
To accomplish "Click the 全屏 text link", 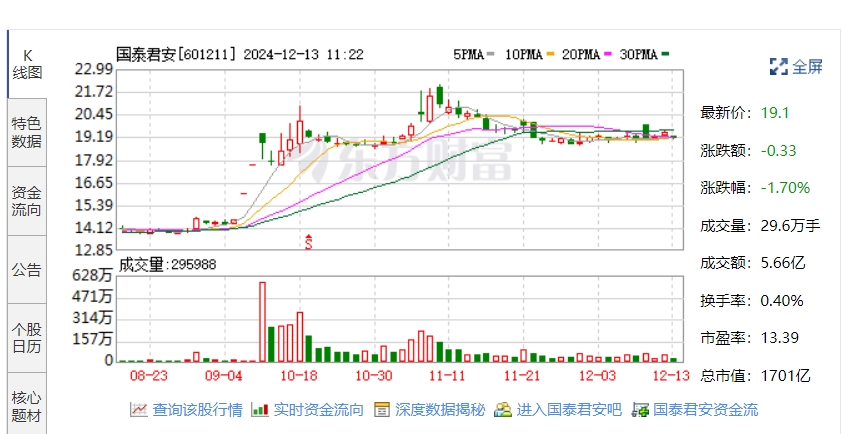I will [808, 67].
